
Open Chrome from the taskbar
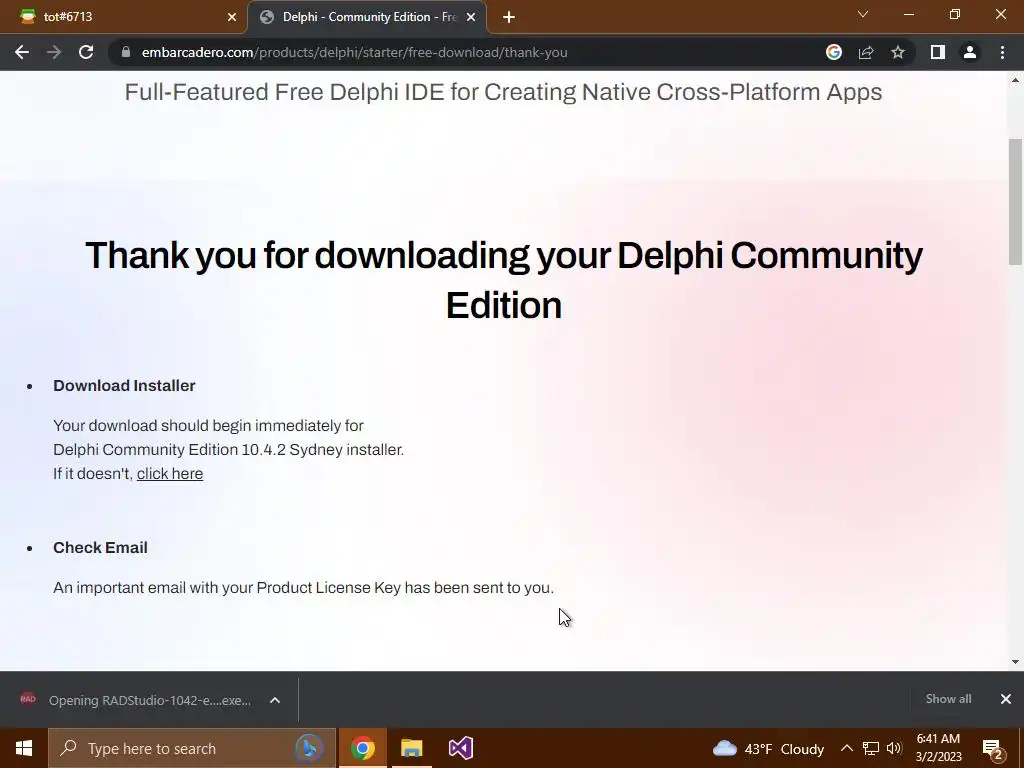pos(362,748)
